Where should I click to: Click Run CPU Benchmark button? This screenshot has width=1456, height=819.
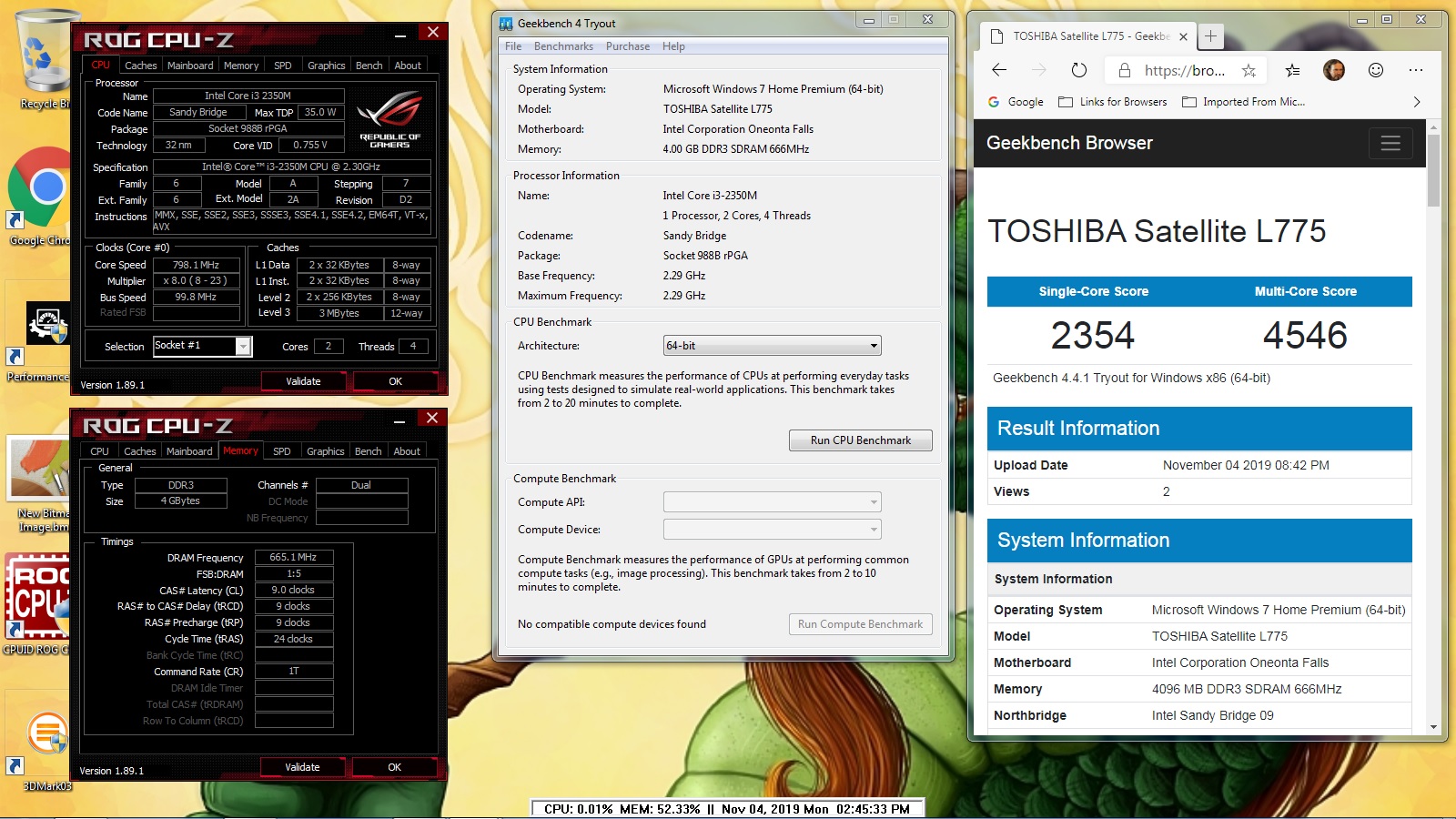pyautogui.click(x=860, y=440)
